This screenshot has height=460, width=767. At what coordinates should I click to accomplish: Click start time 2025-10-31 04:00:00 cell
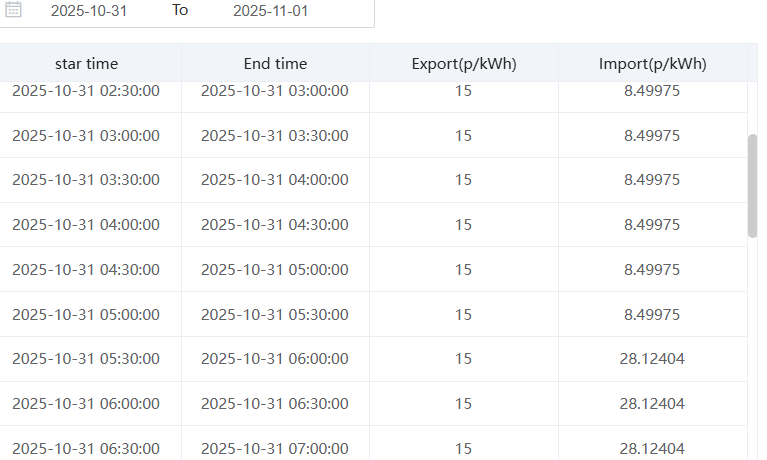click(x=86, y=225)
